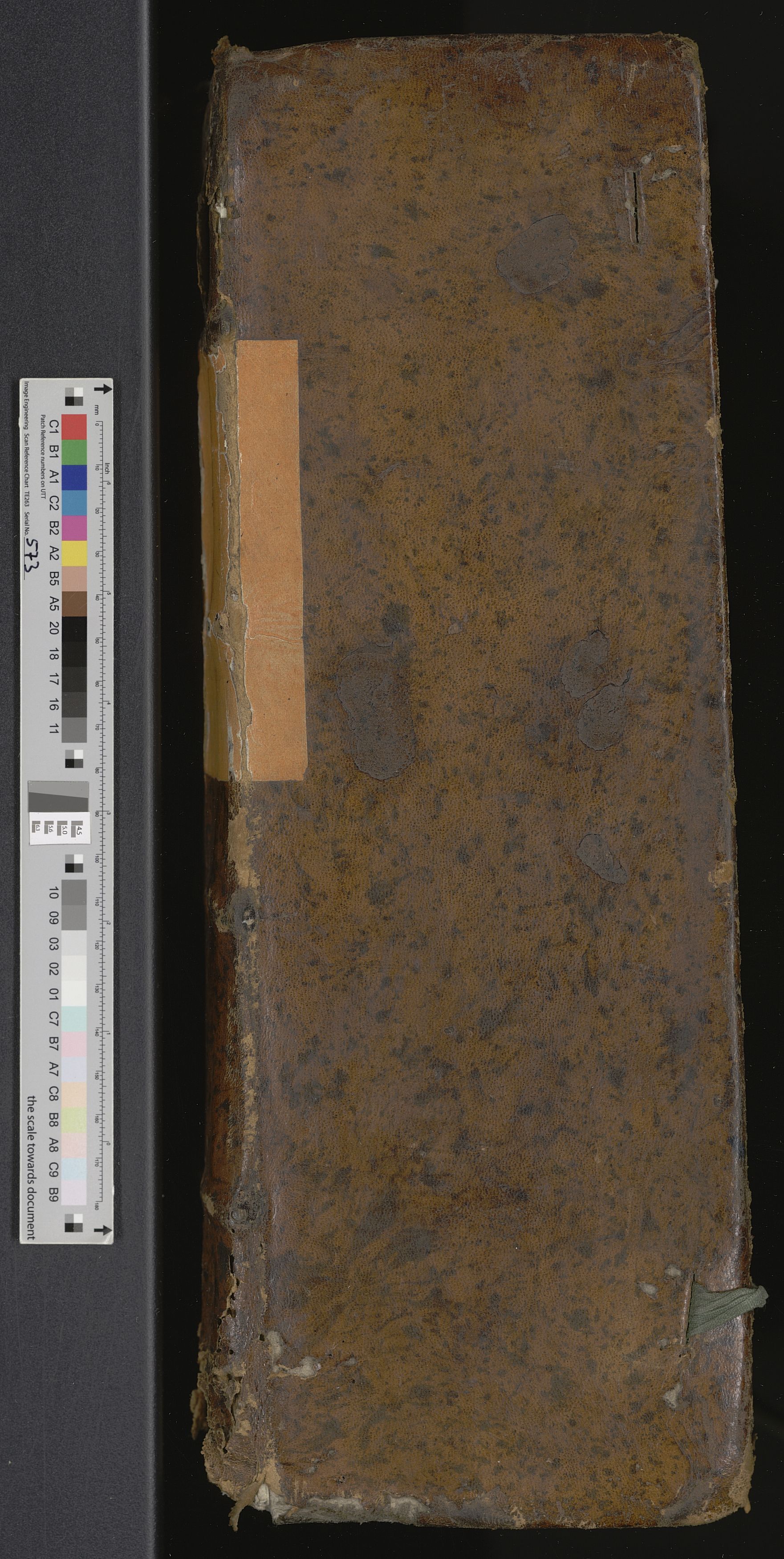Pick the magenta B2 color patch
Viewport: 784px width, 1559px height.
pos(74,528)
